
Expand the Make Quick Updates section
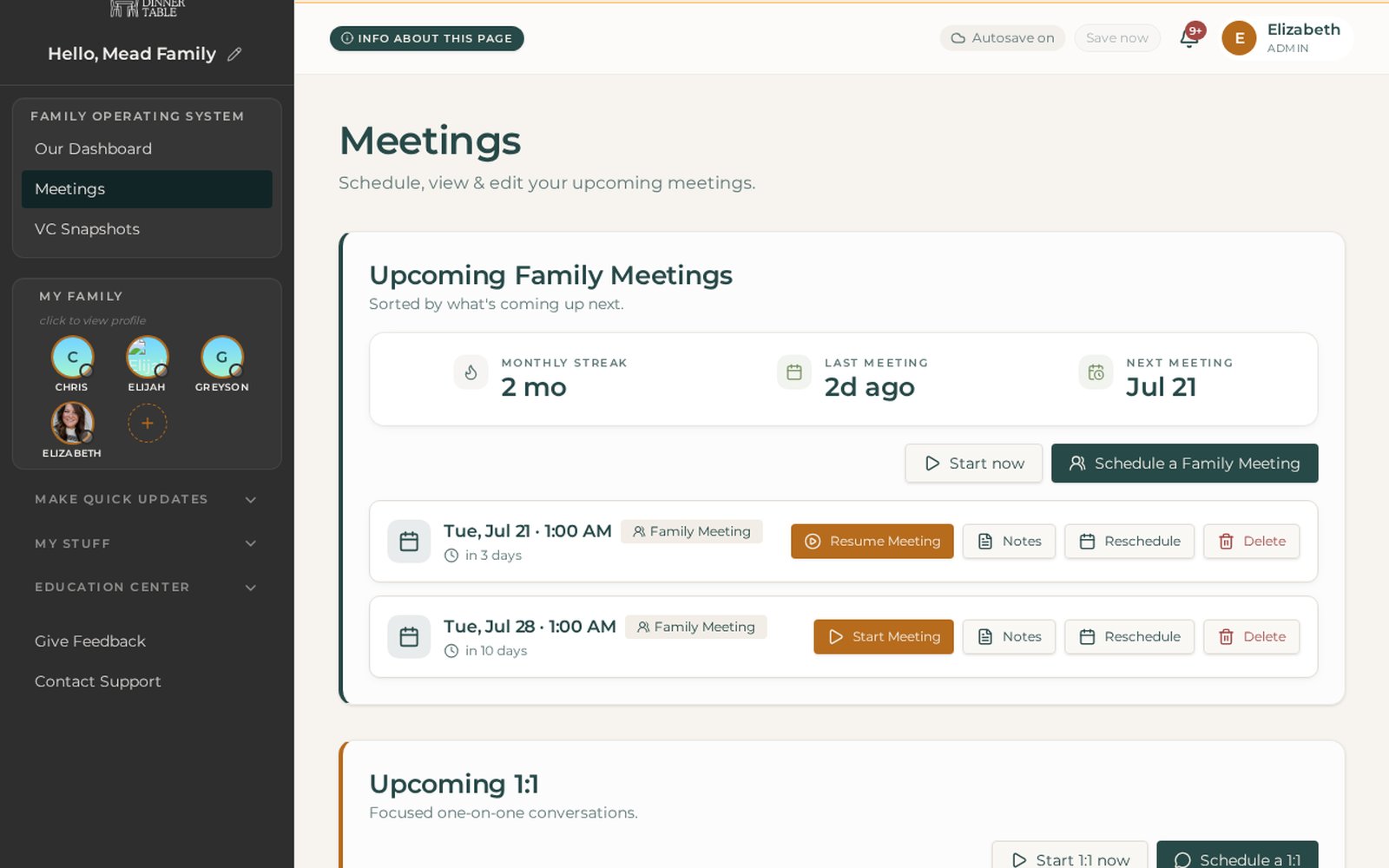pyautogui.click(x=147, y=499)
